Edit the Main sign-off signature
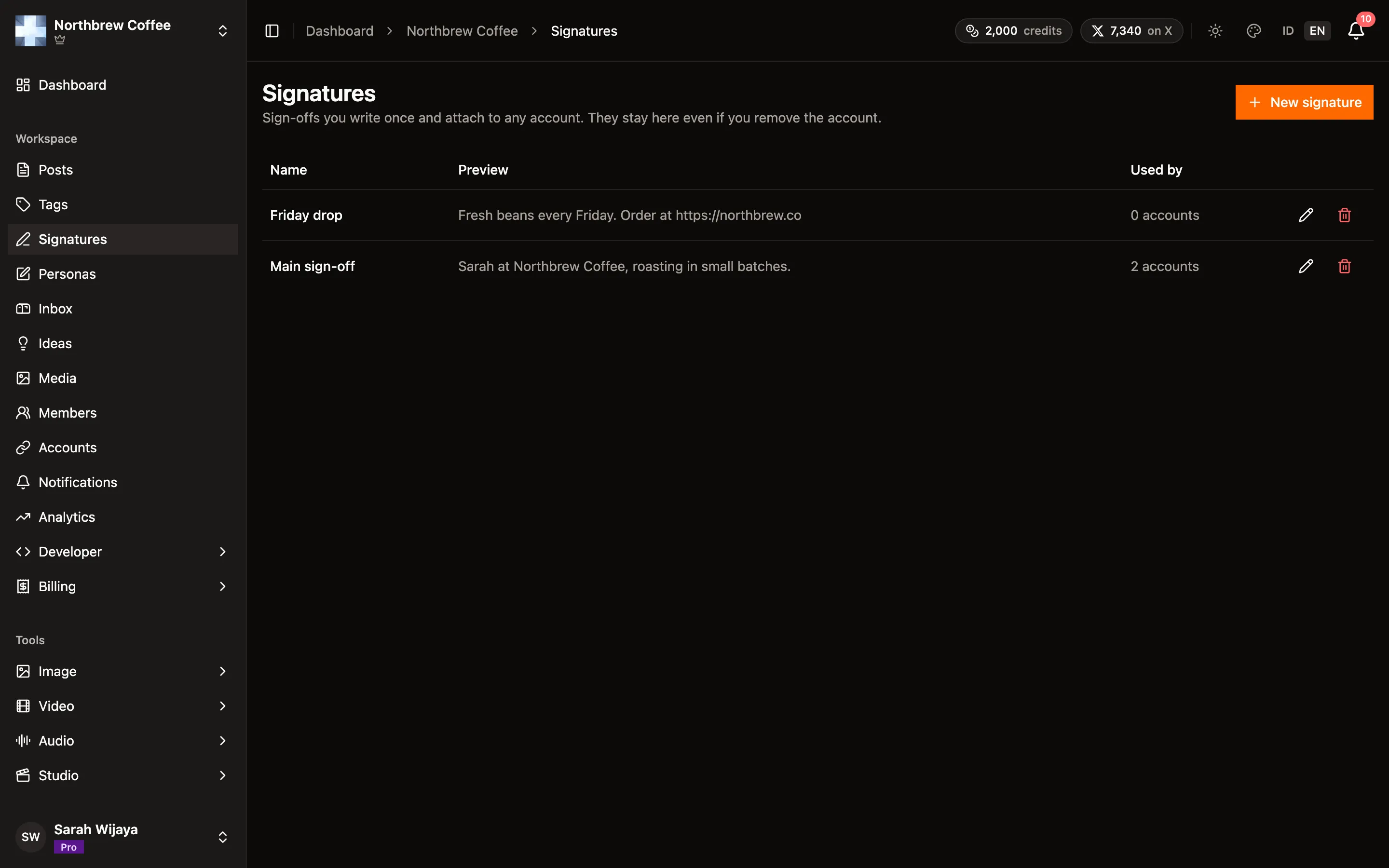The width and height of the screenshot is (1389, 868). click(x=1306, y=266)
